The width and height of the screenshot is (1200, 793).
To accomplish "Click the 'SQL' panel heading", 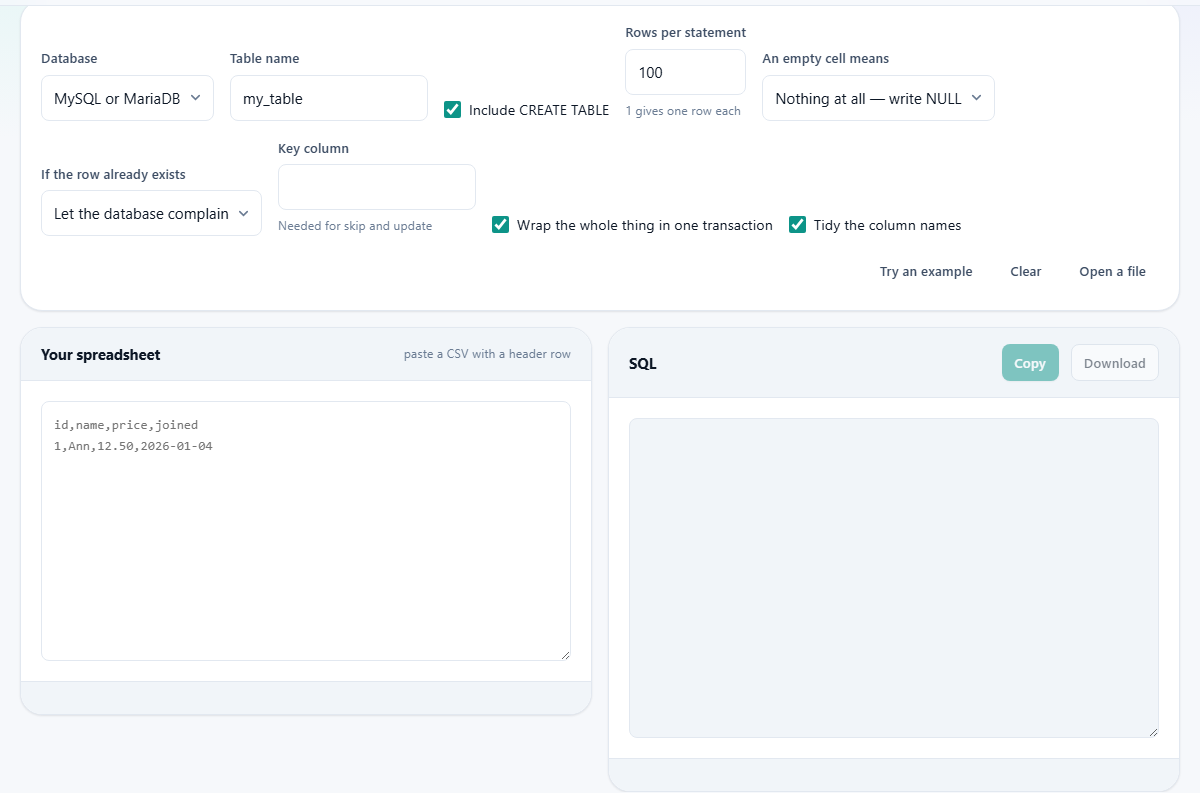I will (x=643, y=364).
